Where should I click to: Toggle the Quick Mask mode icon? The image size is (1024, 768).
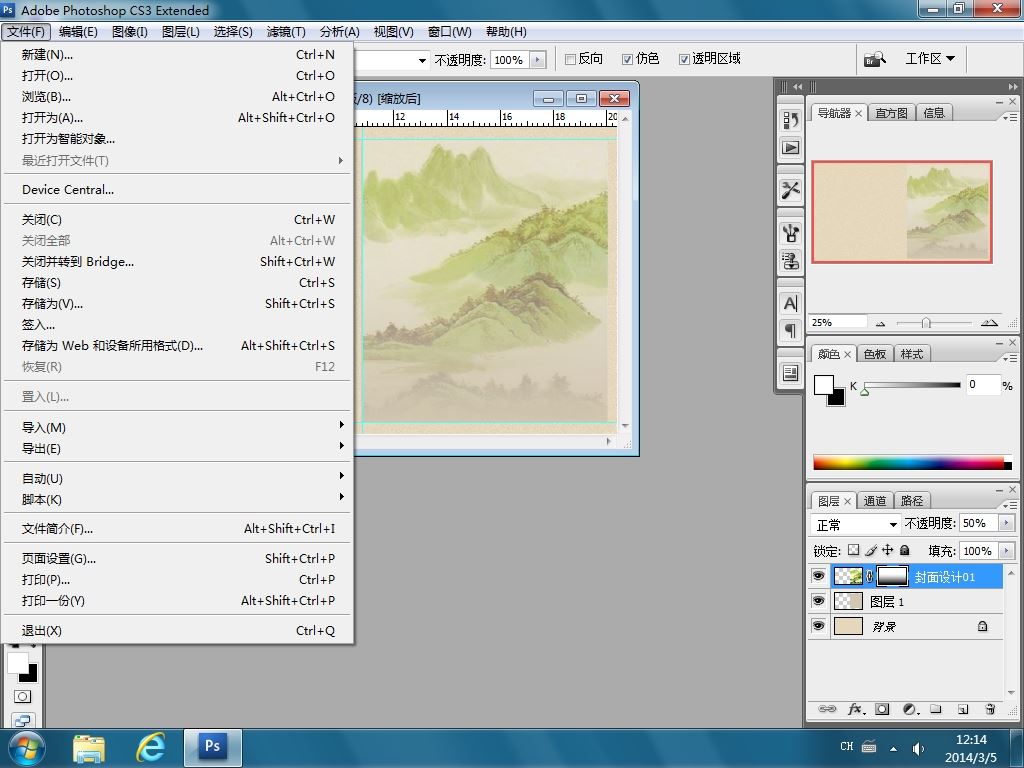[22, 696]
